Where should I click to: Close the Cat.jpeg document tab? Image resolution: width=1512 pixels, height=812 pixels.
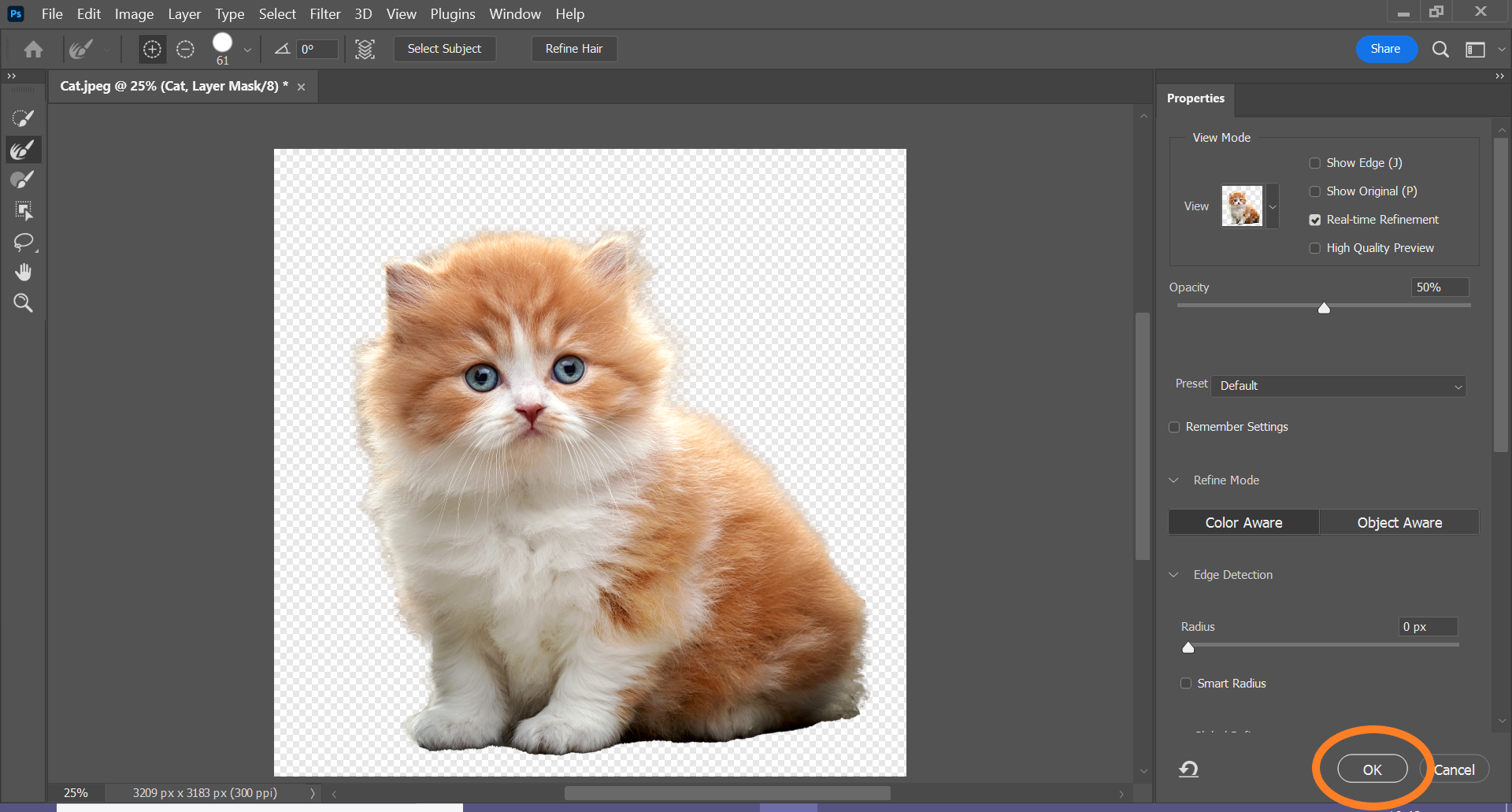[x=301, y=87]
